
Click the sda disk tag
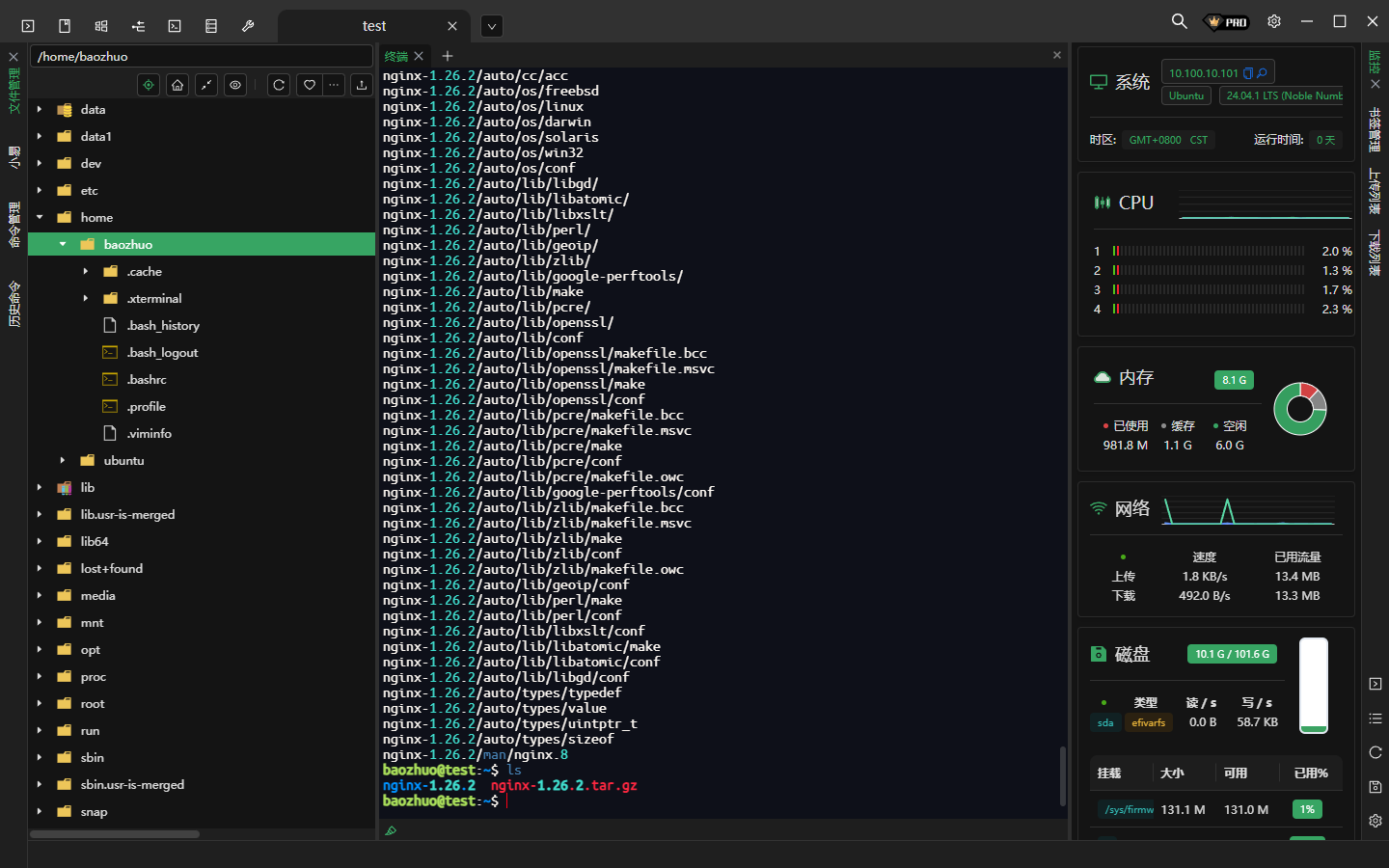click(1105, 722)
